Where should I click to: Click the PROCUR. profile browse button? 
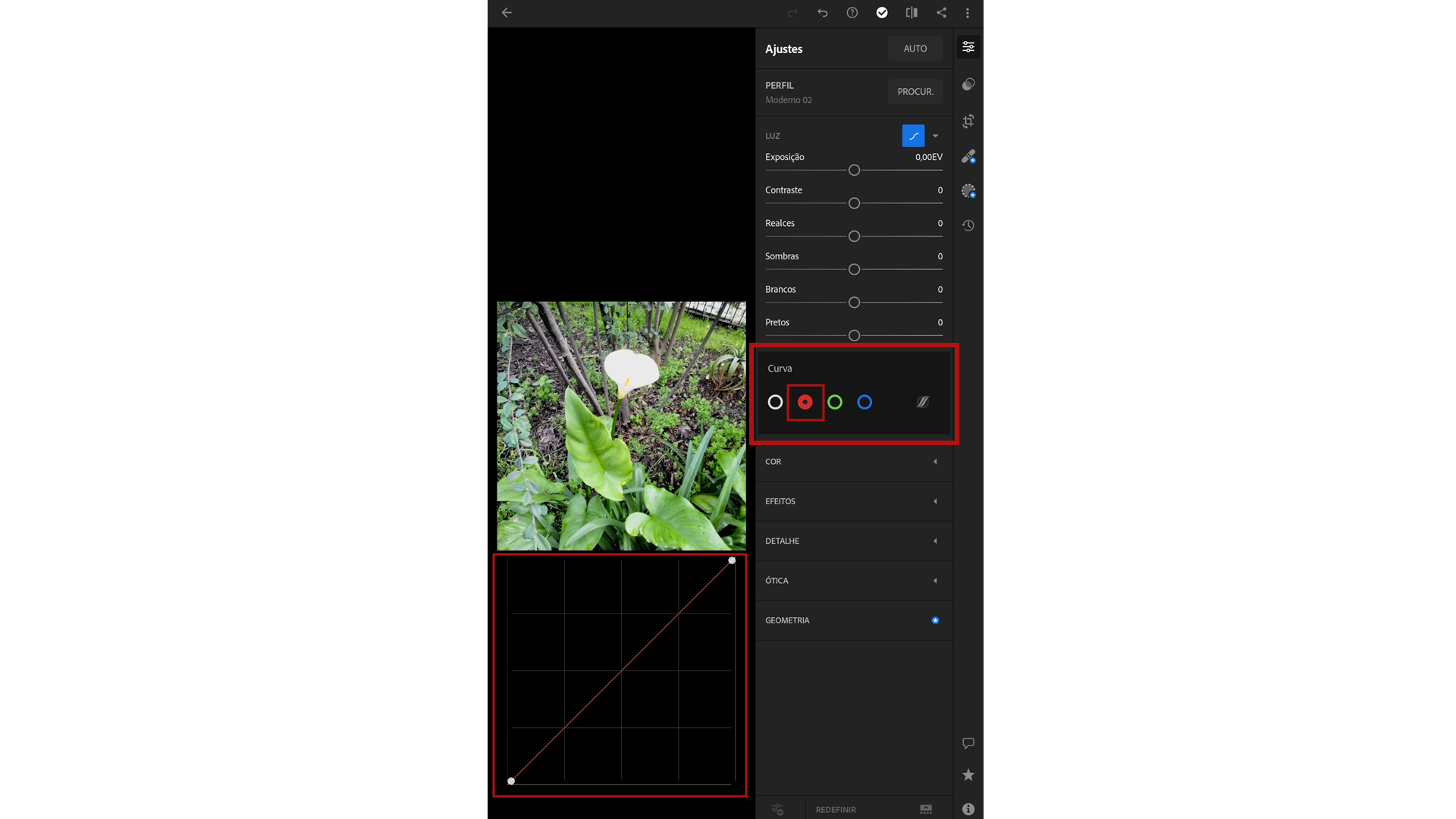coord(915,92)
